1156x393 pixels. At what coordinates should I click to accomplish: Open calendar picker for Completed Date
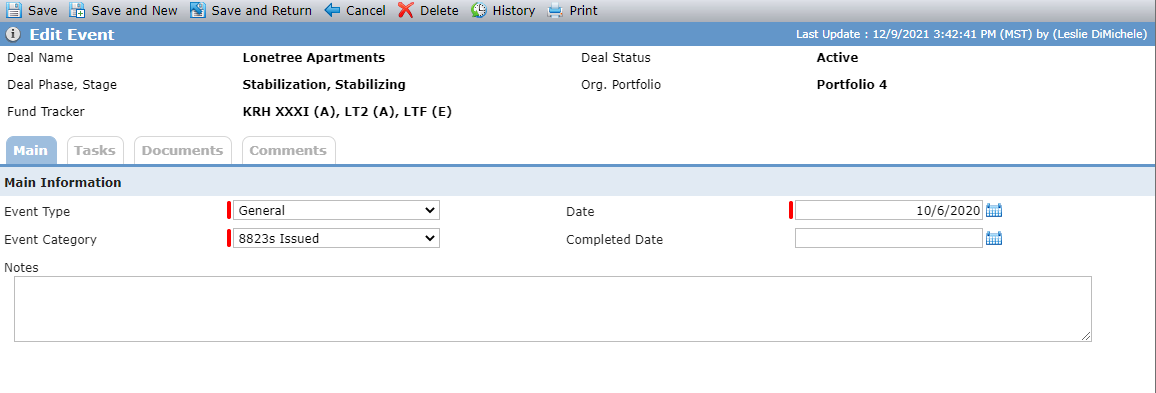click(994, 238)
